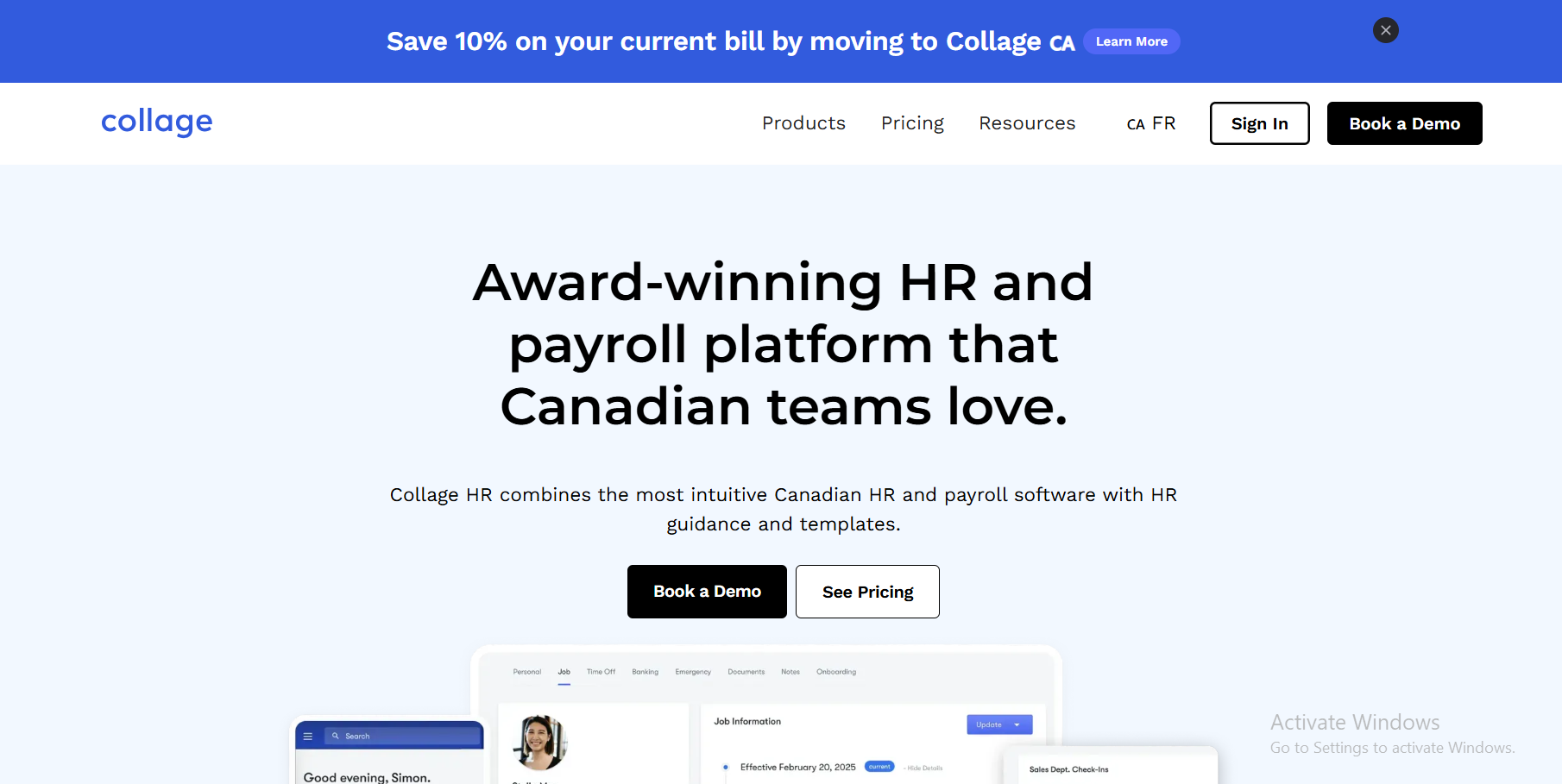Switch the site language to FR
The width and height of the screenshot is (1562, 784).
1164,123
